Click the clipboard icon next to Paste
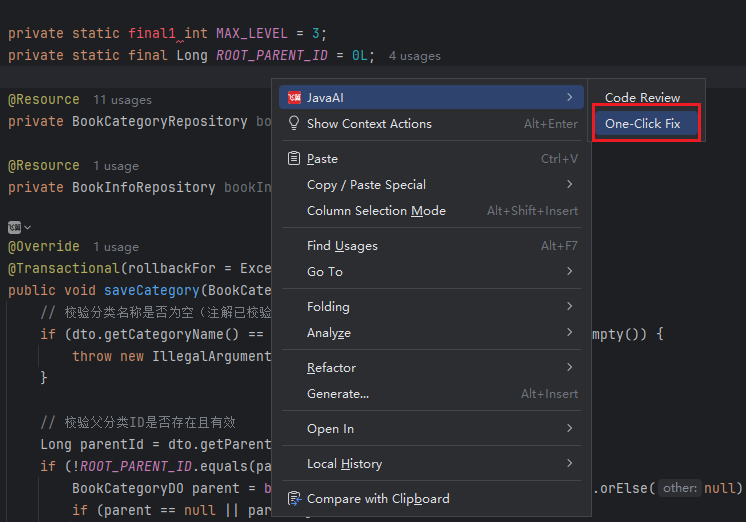The width and height of the screenshot is (746, 522). click(x=294, y=158)
